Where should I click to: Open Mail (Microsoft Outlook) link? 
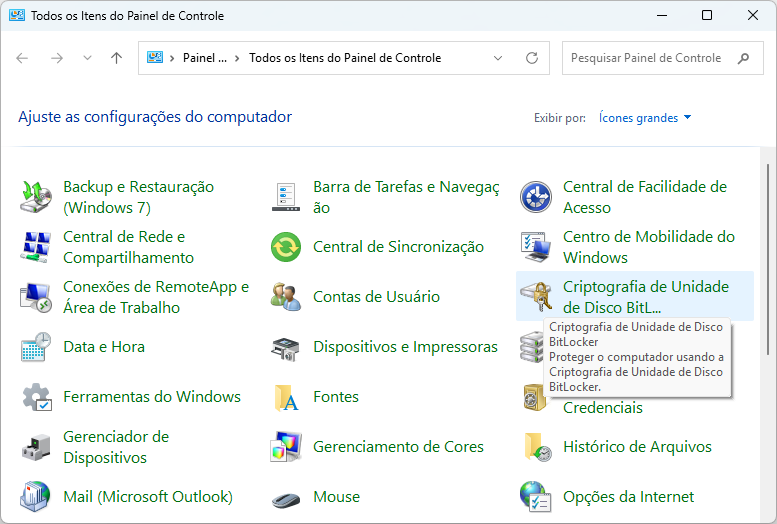point(148,496)
